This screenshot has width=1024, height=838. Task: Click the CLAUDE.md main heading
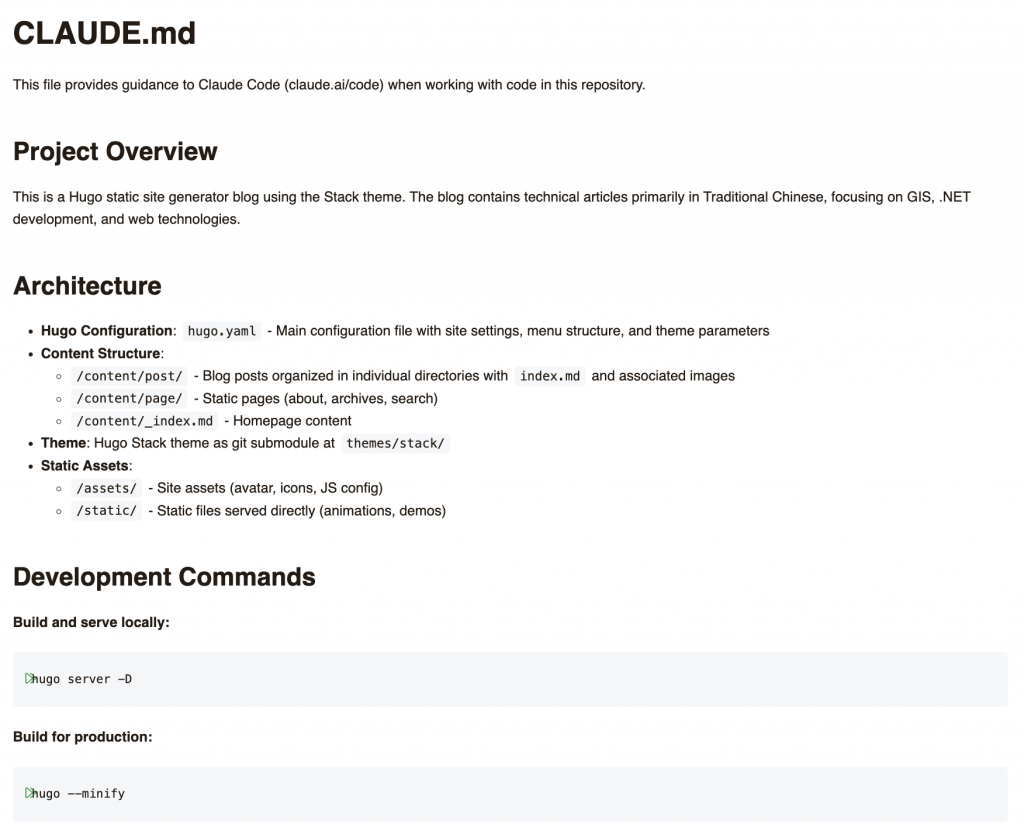coord(104,33)
